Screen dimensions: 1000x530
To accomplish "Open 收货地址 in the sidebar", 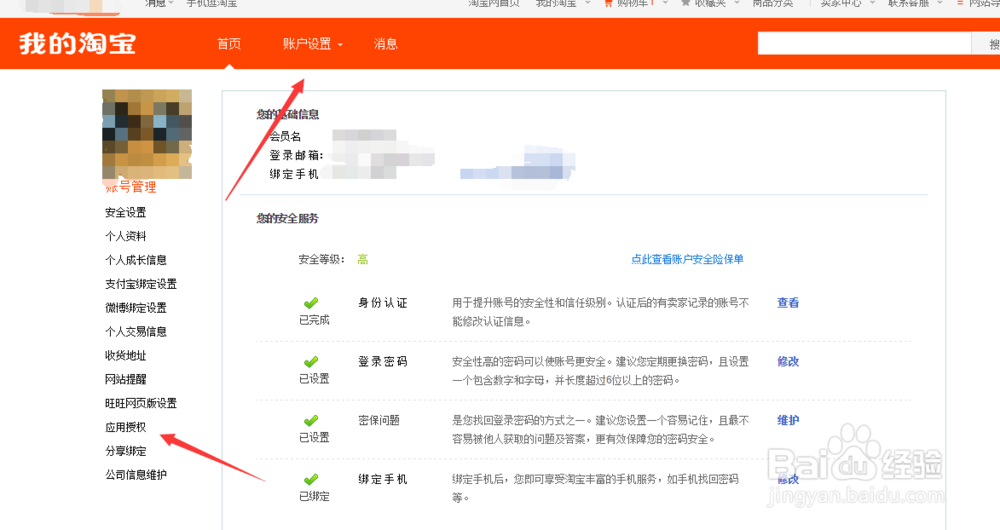I will click(126, 355).
